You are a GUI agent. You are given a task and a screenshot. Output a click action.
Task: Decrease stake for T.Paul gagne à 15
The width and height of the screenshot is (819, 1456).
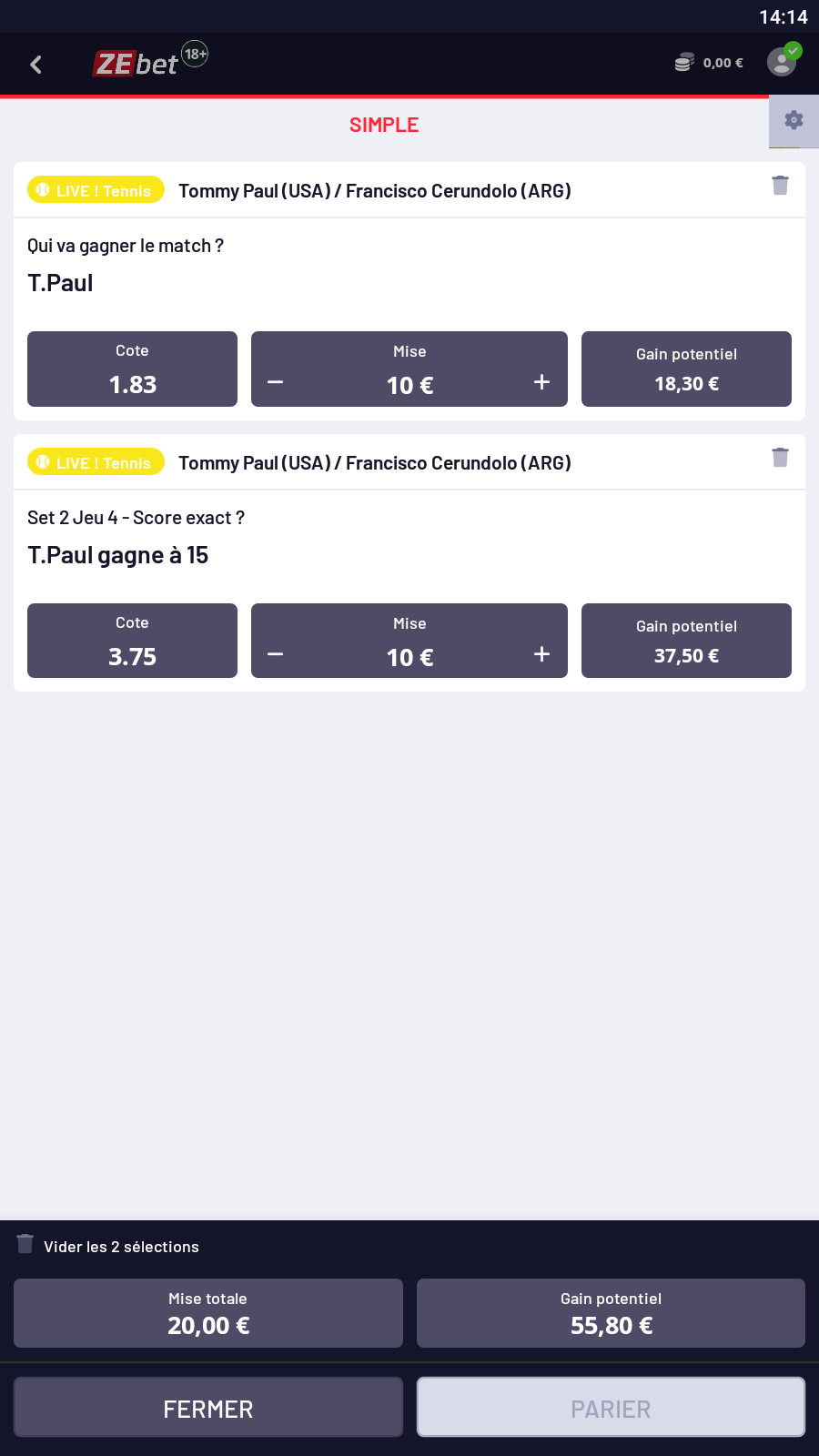tap(276, 654)
